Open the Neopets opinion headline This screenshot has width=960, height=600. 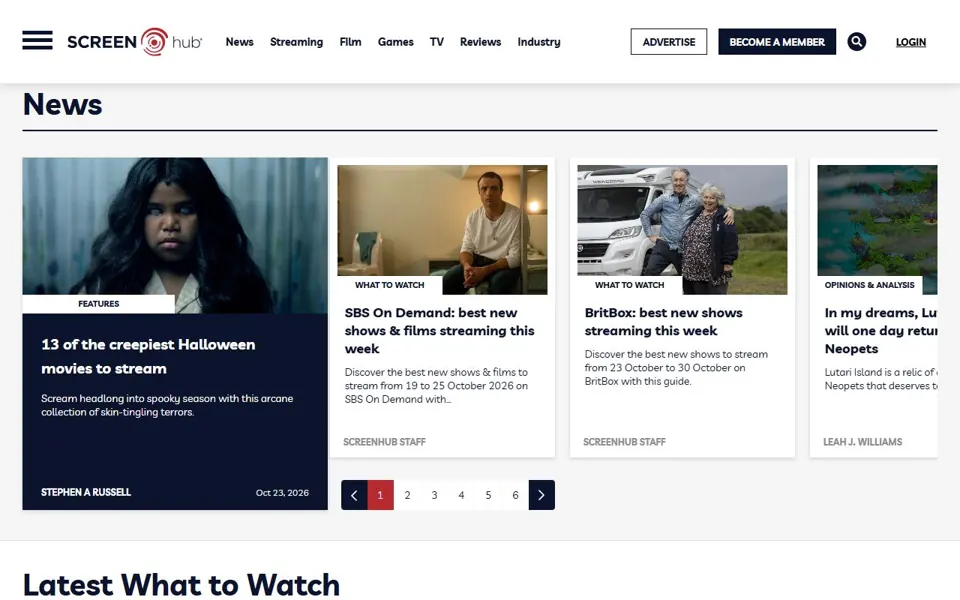point(881,331)
